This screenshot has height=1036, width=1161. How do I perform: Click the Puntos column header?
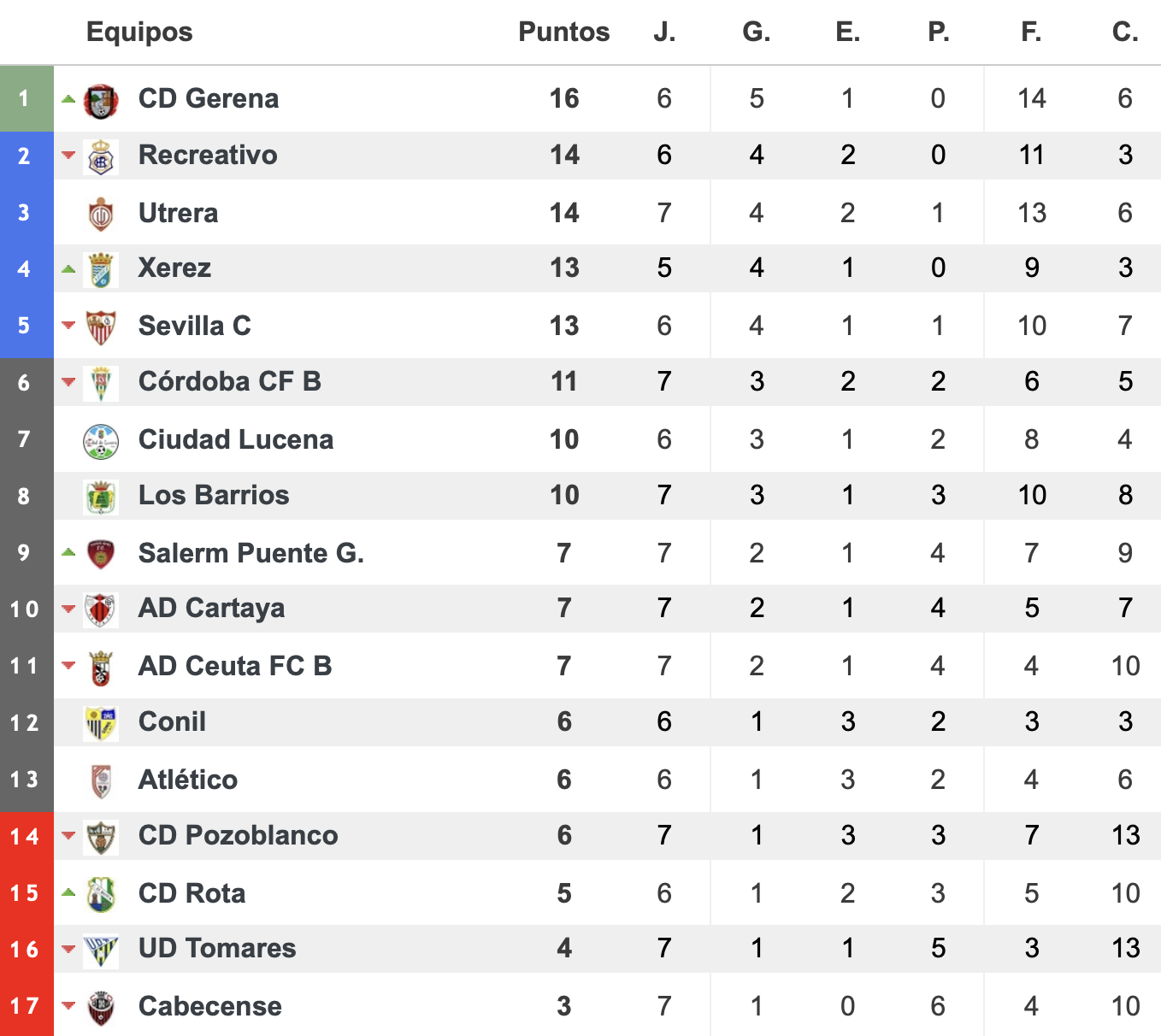[564, 32]
